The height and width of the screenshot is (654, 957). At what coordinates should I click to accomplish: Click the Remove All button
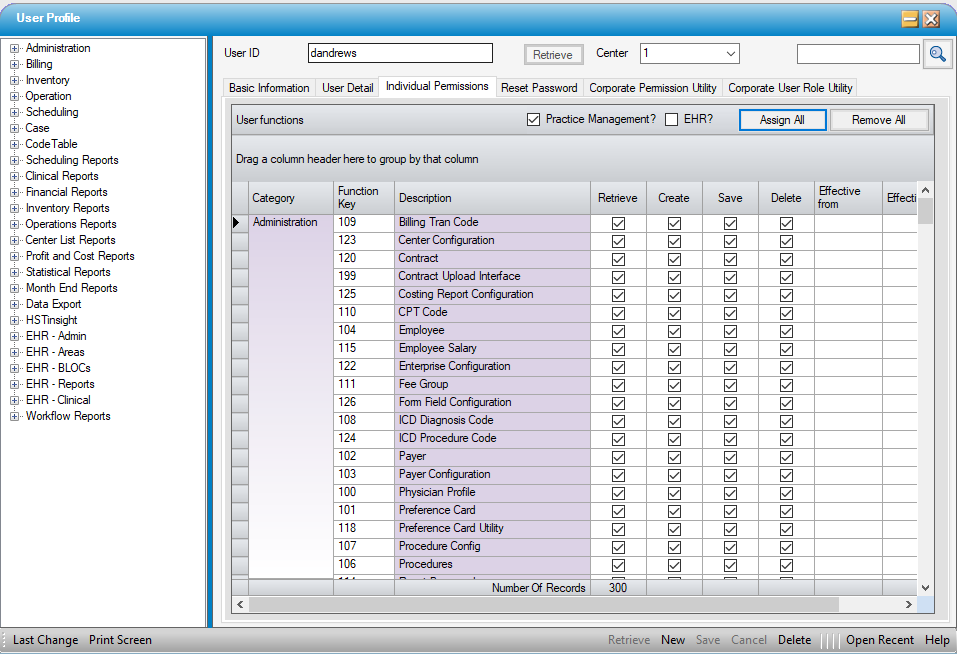pos(878,120)
